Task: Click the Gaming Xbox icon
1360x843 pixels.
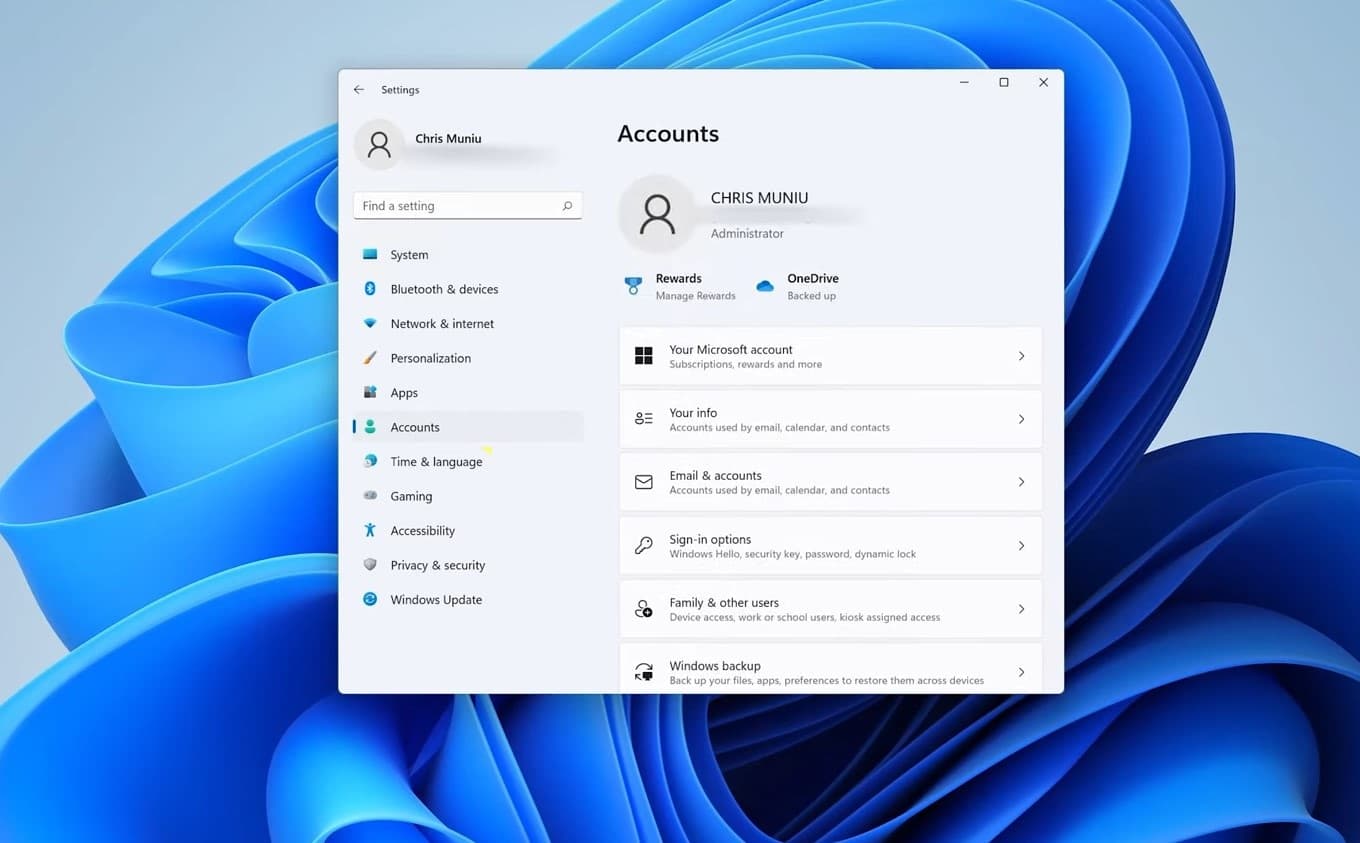Action: (x=370, y=496)
